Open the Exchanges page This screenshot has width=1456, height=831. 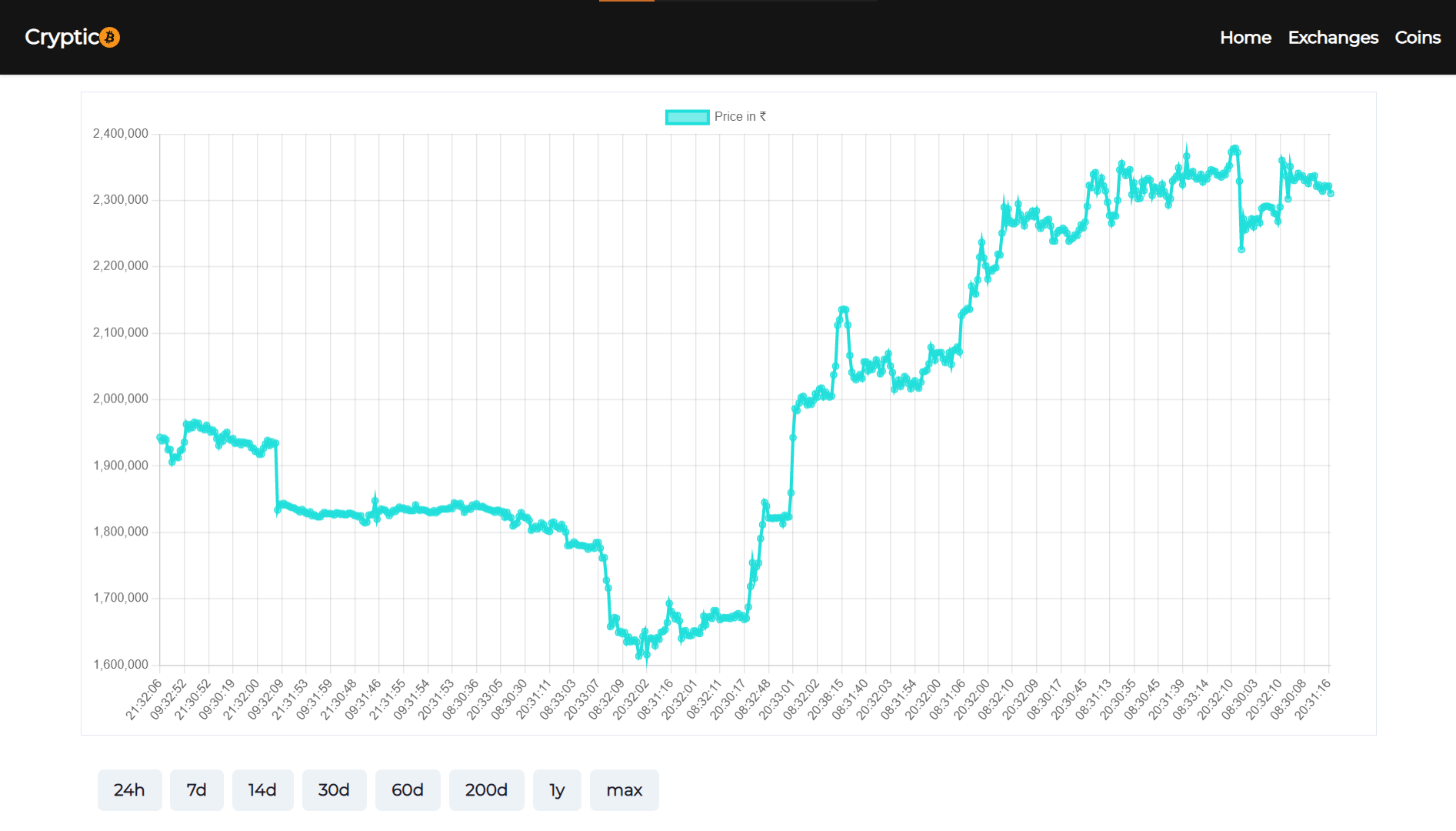[x=1333, y=38]
